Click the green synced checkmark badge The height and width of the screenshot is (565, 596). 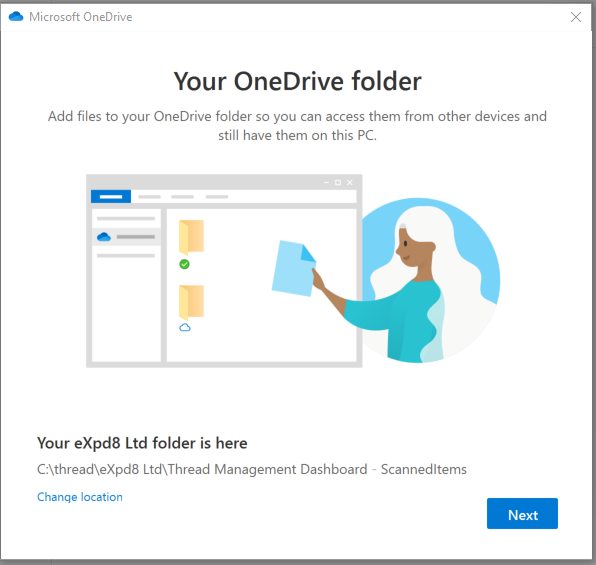pyautogui.click(x=184, y=264)
